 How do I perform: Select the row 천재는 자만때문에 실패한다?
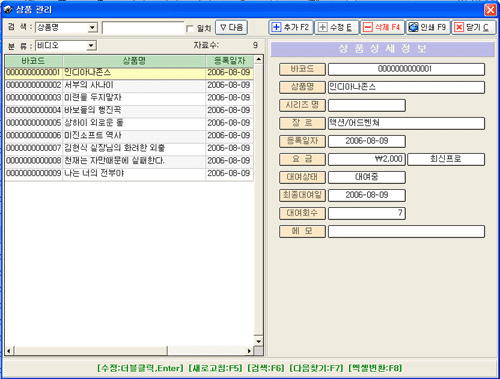tap(129, 161)
